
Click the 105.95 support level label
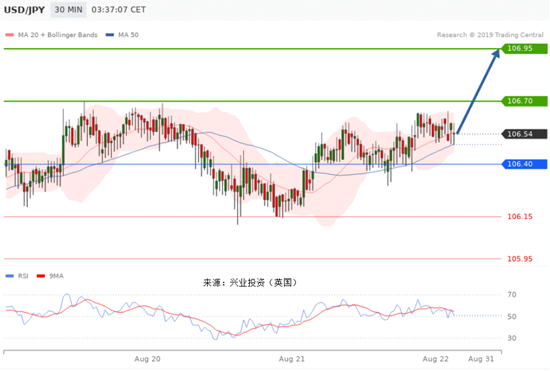tap(520, 259)
